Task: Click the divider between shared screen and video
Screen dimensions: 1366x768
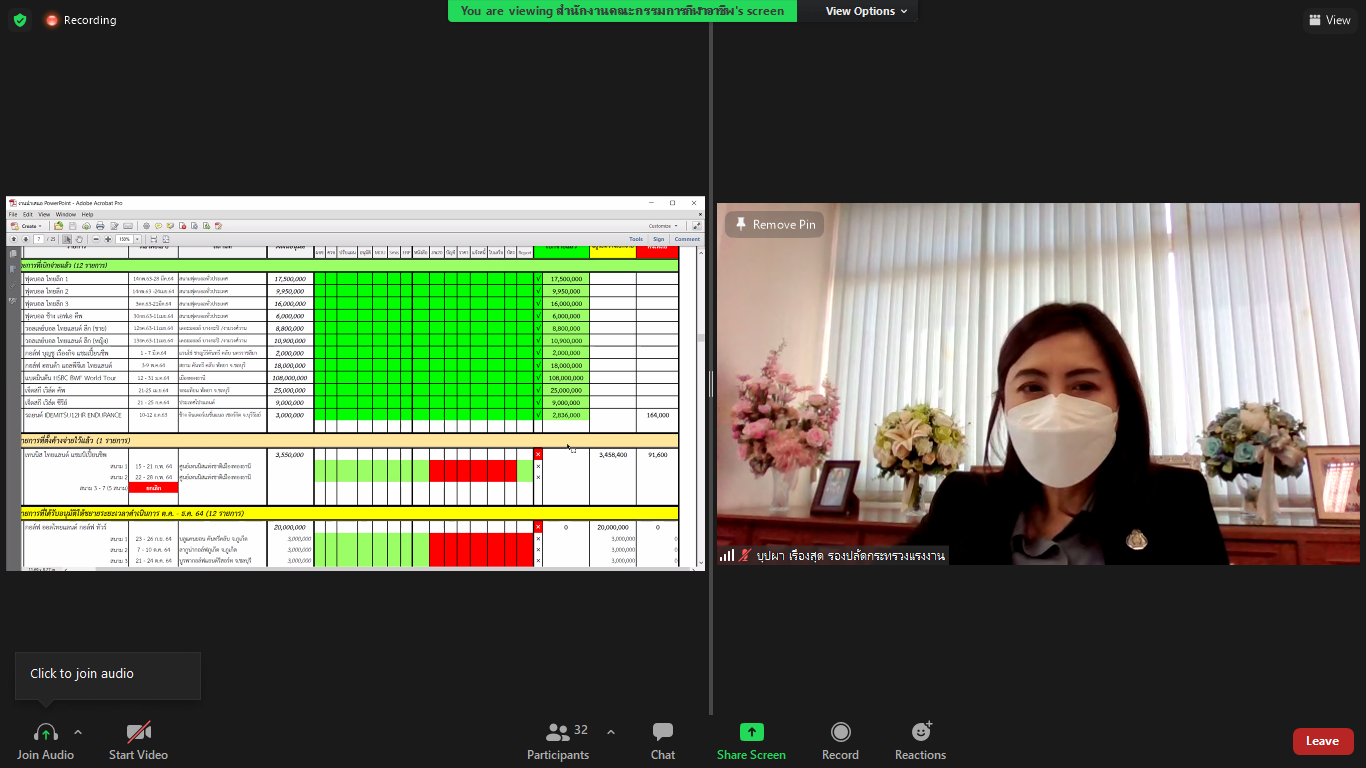Action: click(x=711, y=384)
